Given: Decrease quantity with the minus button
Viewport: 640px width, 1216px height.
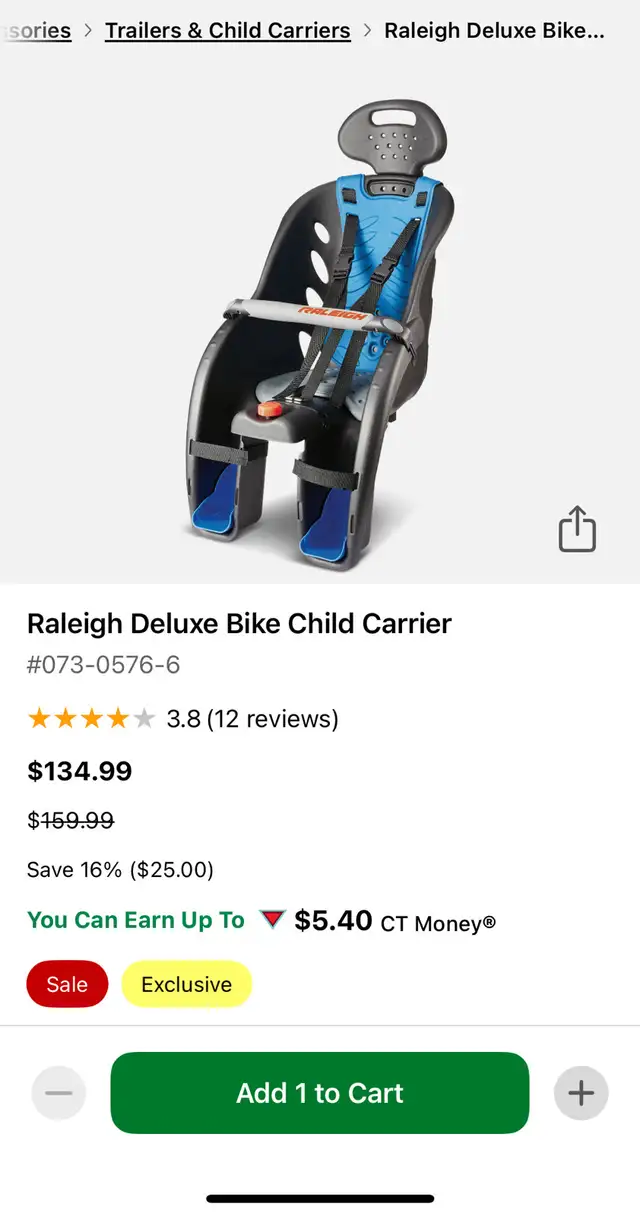Looking at the screenshot, I should click(x=59, y=1093).
